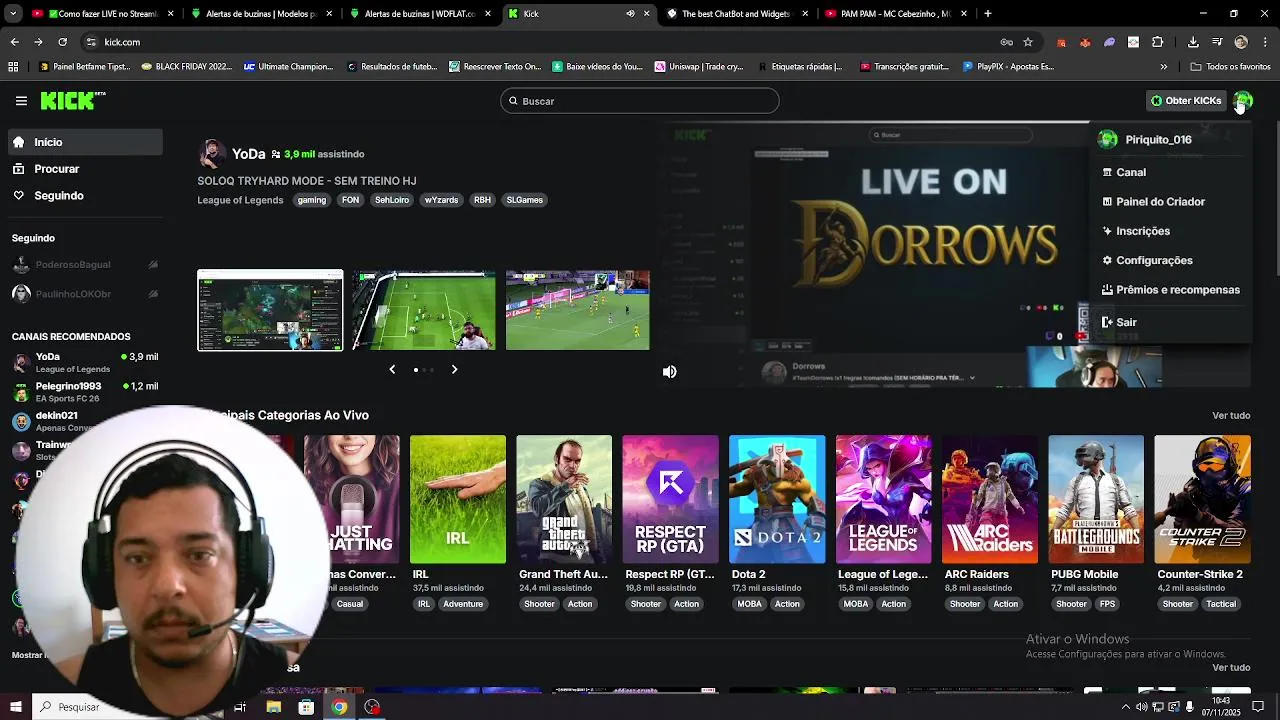Open Seguindo in the sidebar
The image size is (1280, 720).
(x=84, y=196)
